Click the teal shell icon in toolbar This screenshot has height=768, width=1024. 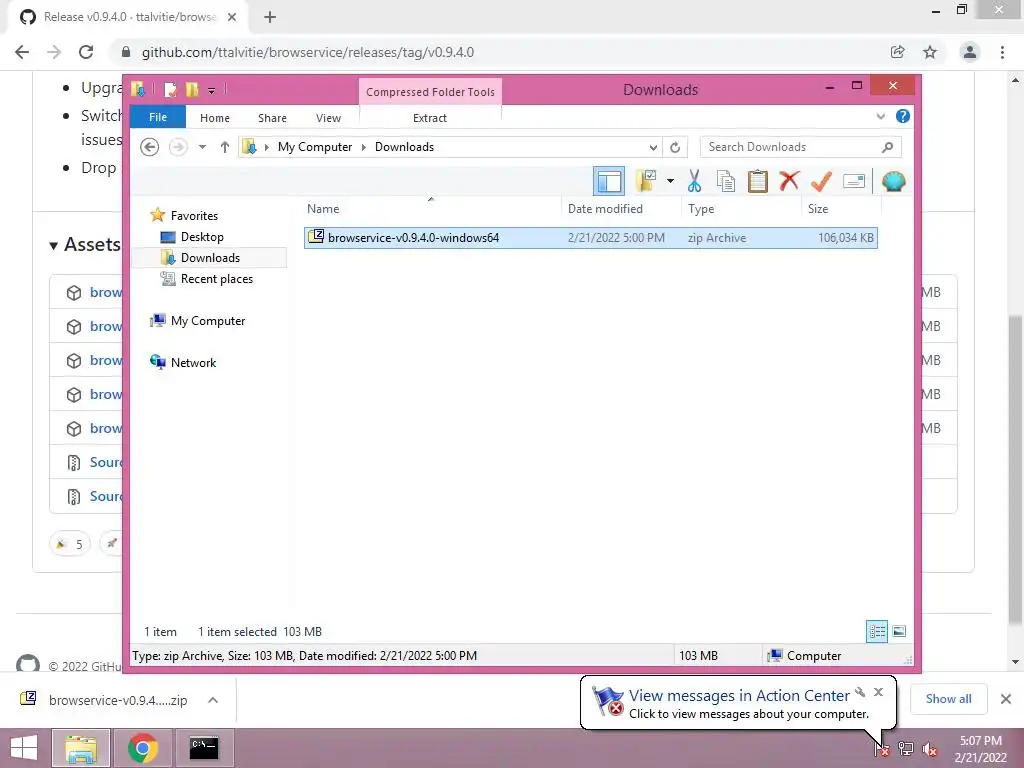893,181
